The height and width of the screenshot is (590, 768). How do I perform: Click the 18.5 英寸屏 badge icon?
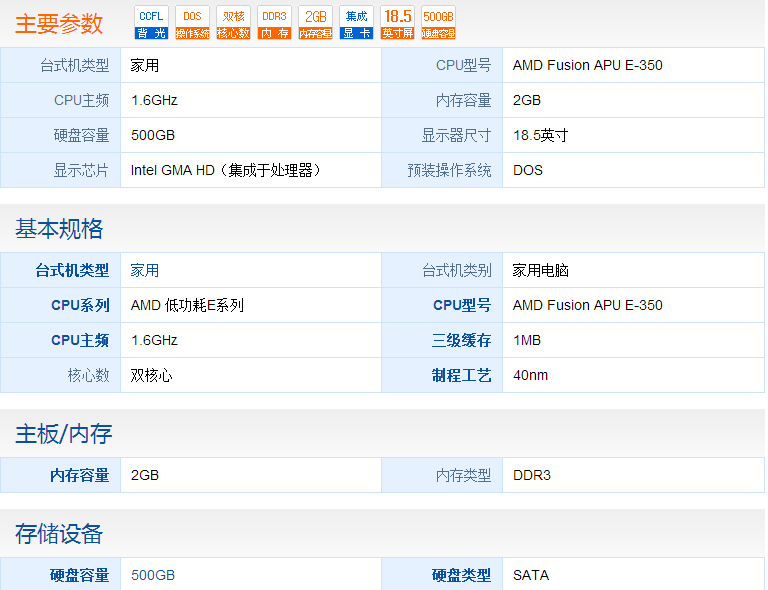(x=398, y=23)
